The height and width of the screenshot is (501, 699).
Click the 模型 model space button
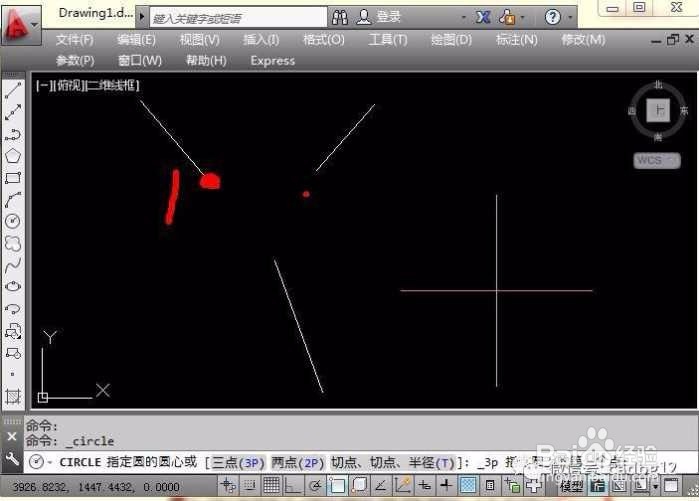[x=572, y=486]
